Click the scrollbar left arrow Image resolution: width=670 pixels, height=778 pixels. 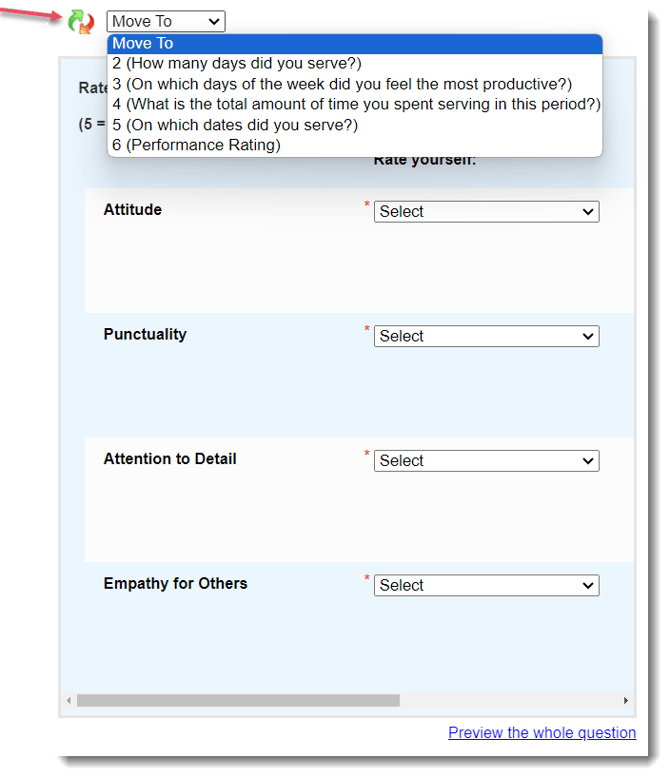(x=68, y=701)
